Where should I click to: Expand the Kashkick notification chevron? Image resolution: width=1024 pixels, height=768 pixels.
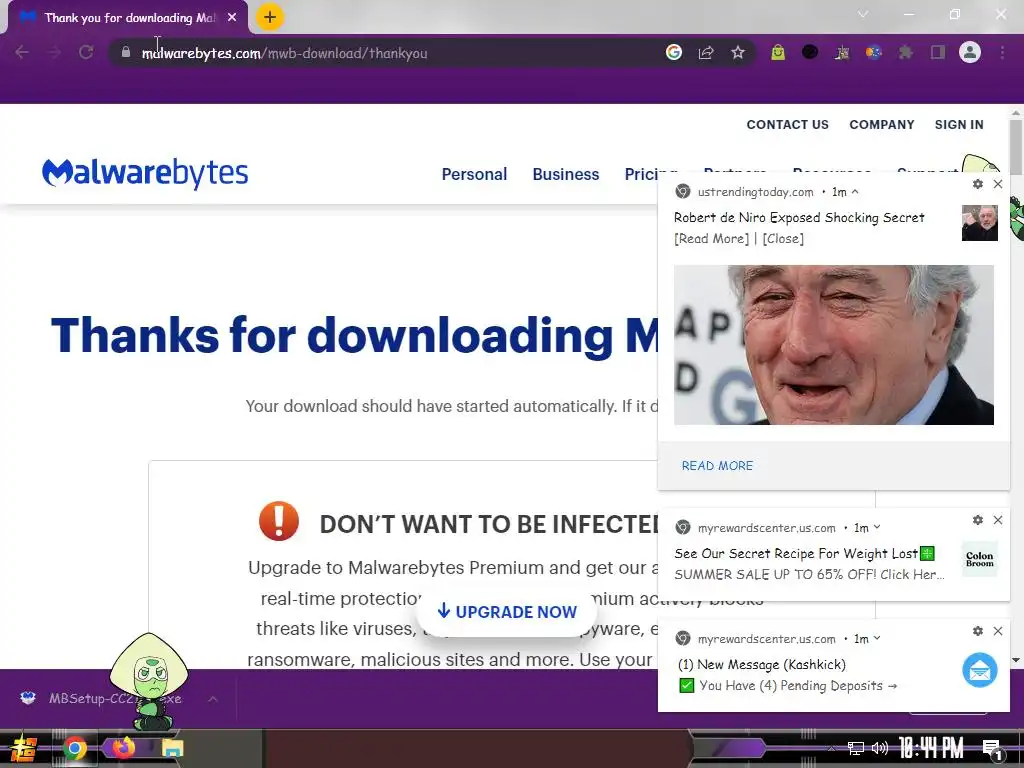pos(877,639)
